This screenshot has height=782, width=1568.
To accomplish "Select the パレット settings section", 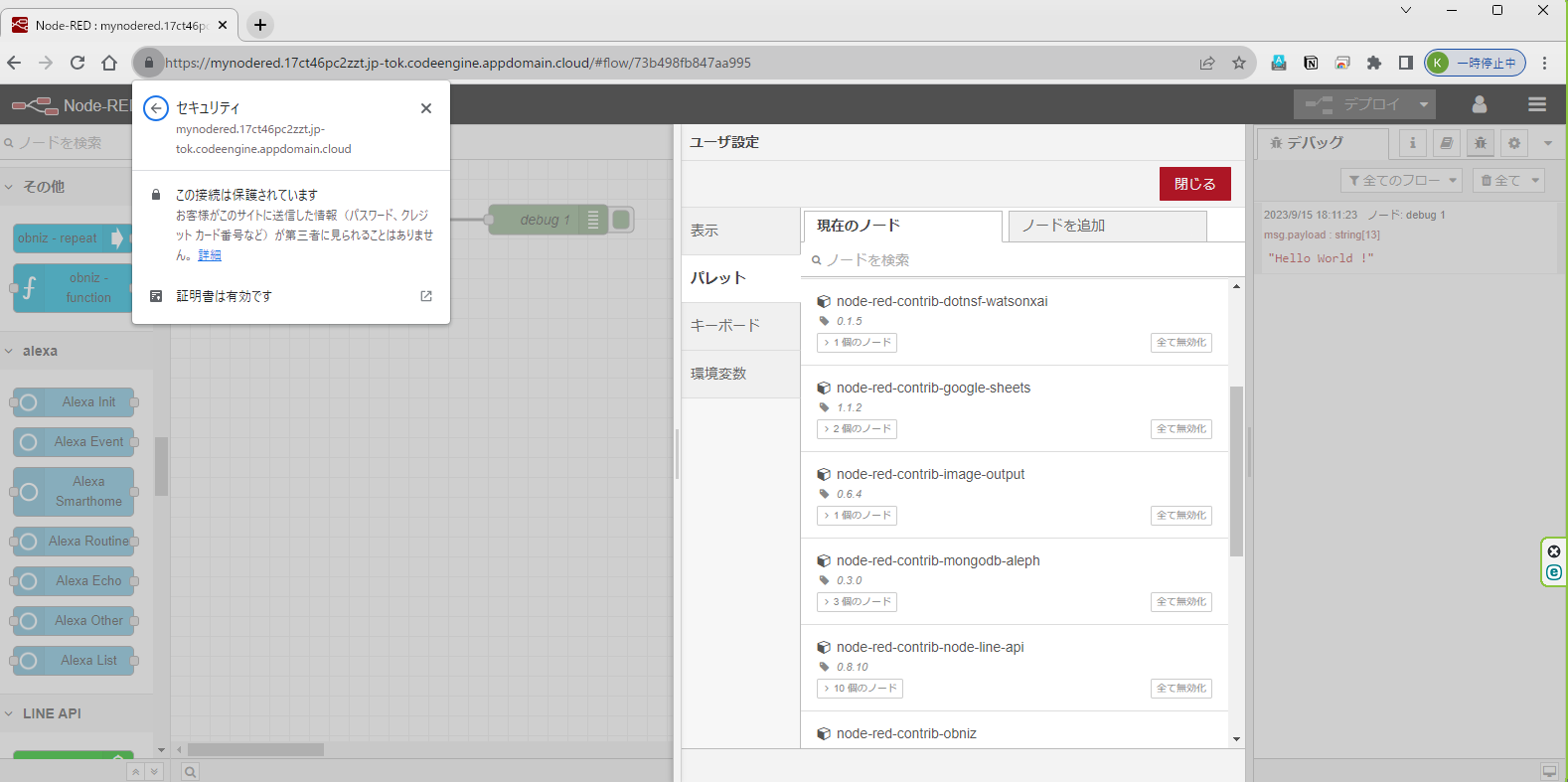I will click(740, 278).
